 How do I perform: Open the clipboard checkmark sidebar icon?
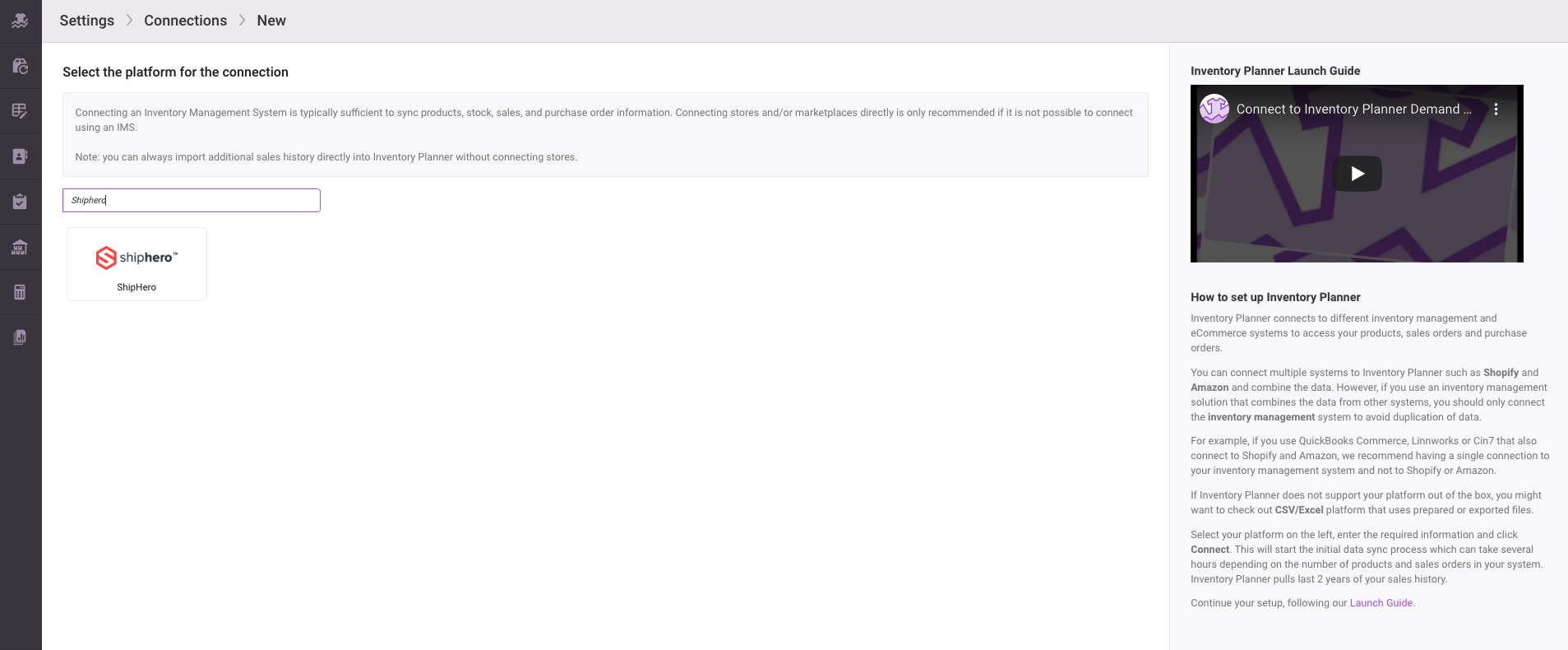pos(21,202)
